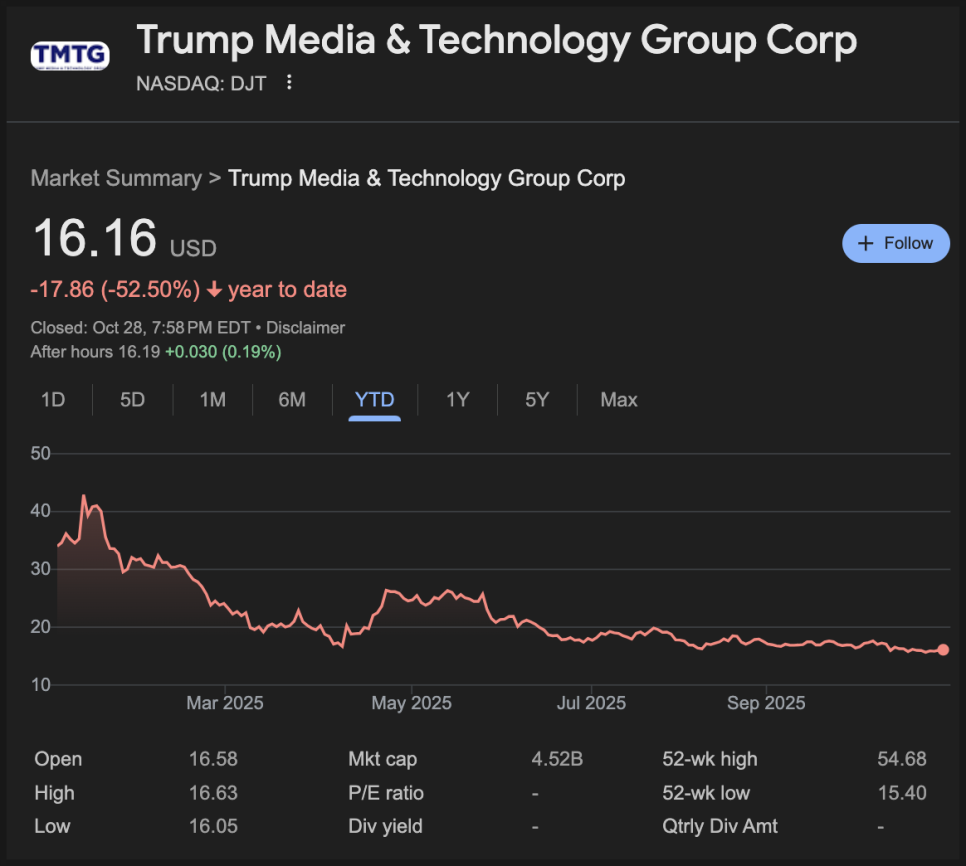
Task: Click the Disclaimer link
Action: (x=305, y=328)
